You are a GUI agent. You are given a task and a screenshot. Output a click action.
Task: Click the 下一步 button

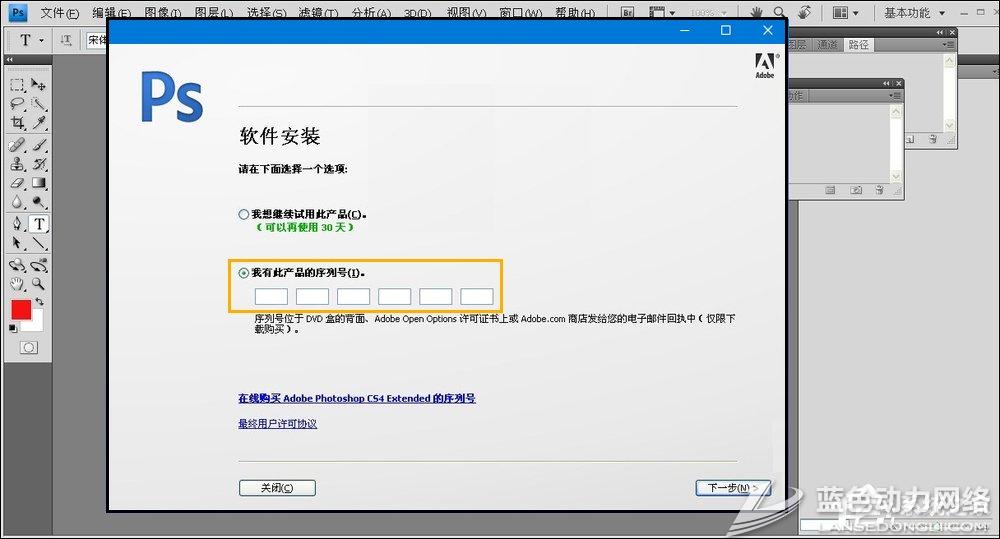click(x=732, y=488)
